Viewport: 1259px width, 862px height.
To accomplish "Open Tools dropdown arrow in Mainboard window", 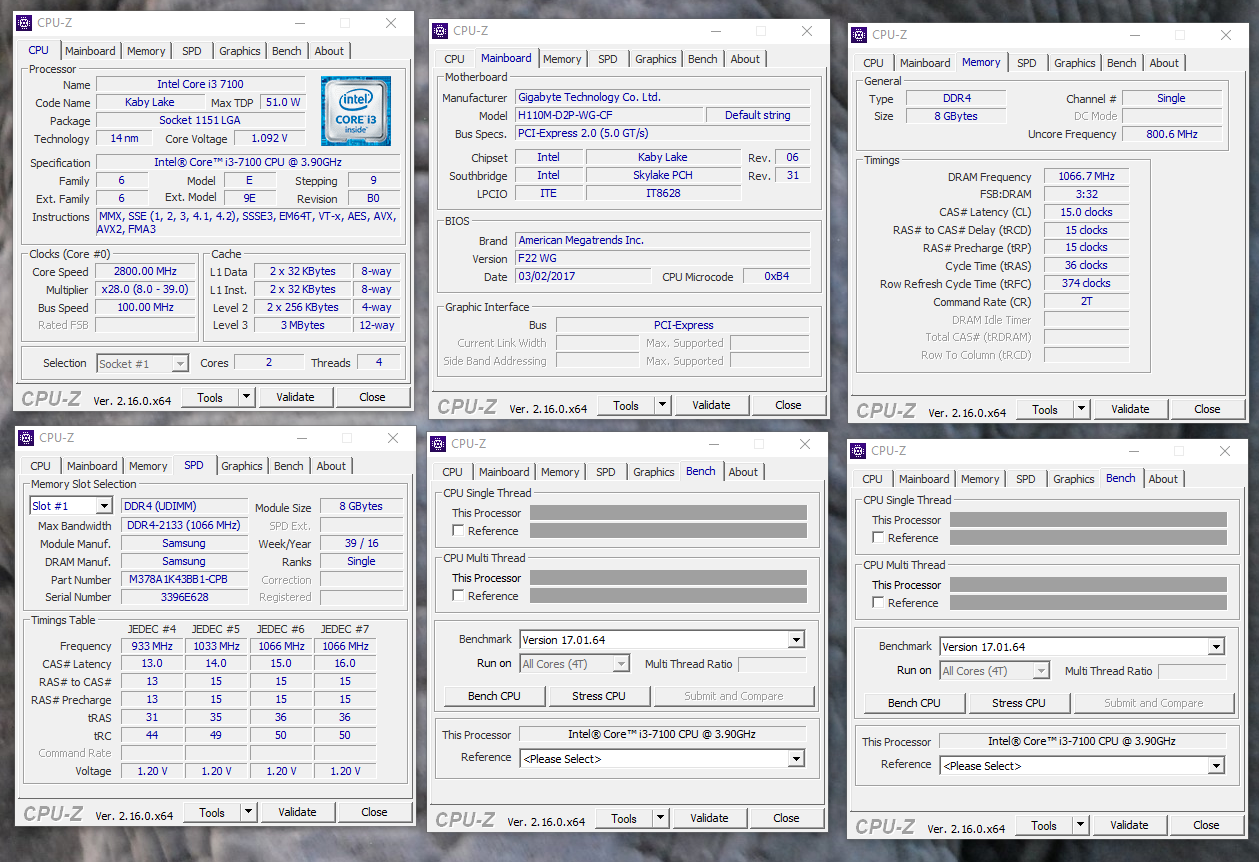I will pos(662,405).
